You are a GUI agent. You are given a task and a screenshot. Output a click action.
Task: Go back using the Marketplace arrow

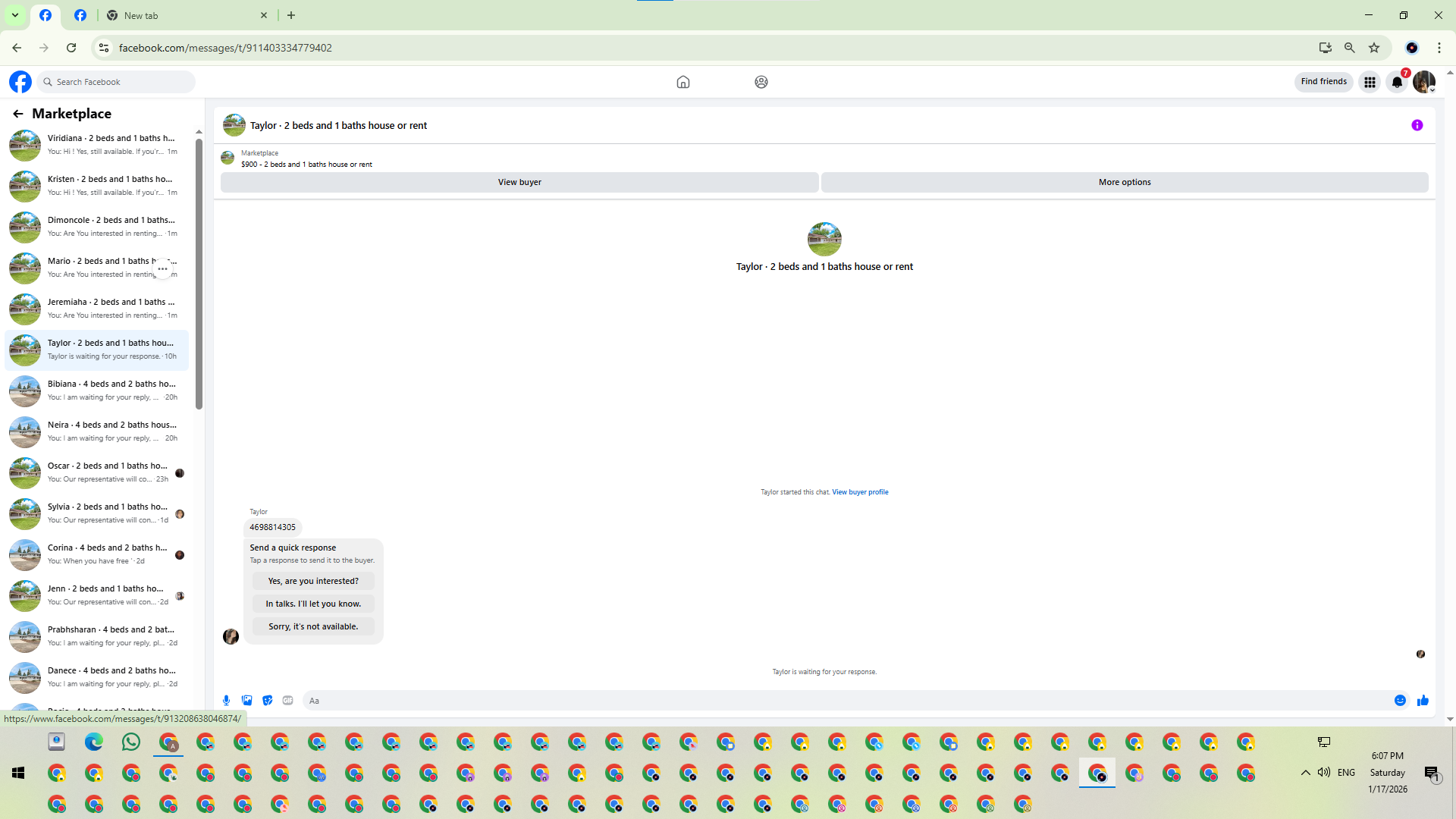[x=18, y=114]
